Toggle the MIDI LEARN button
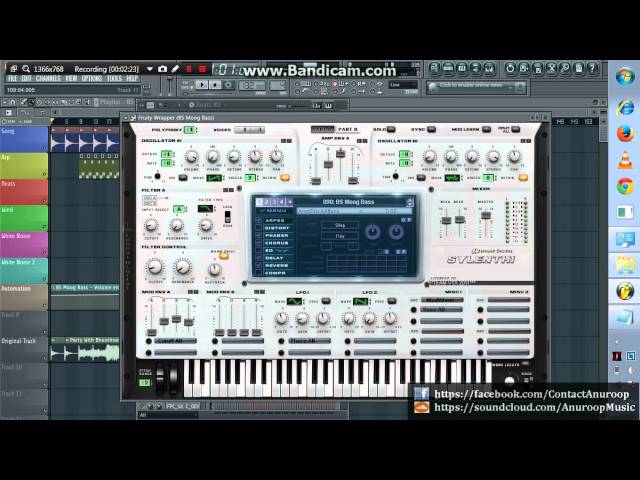 [486, 129]
